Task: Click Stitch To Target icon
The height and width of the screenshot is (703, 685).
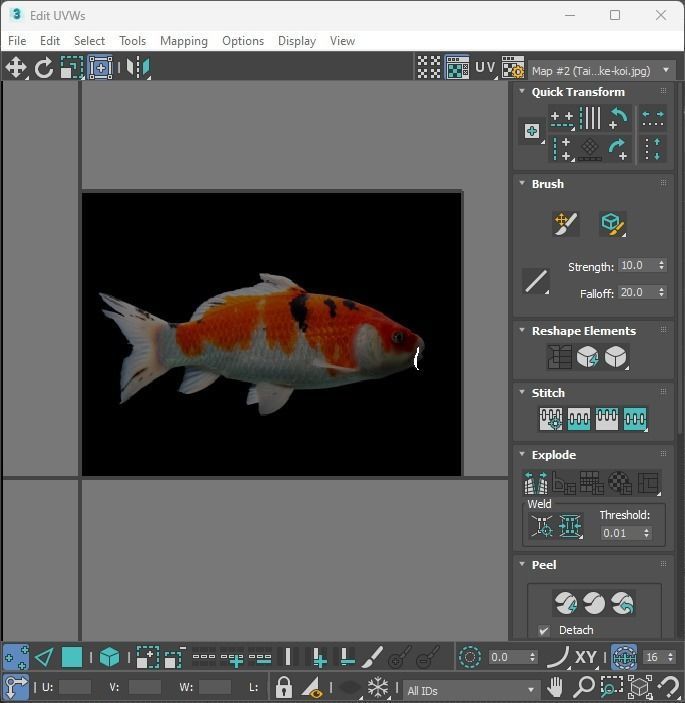Action: click(x=551, y=419)
